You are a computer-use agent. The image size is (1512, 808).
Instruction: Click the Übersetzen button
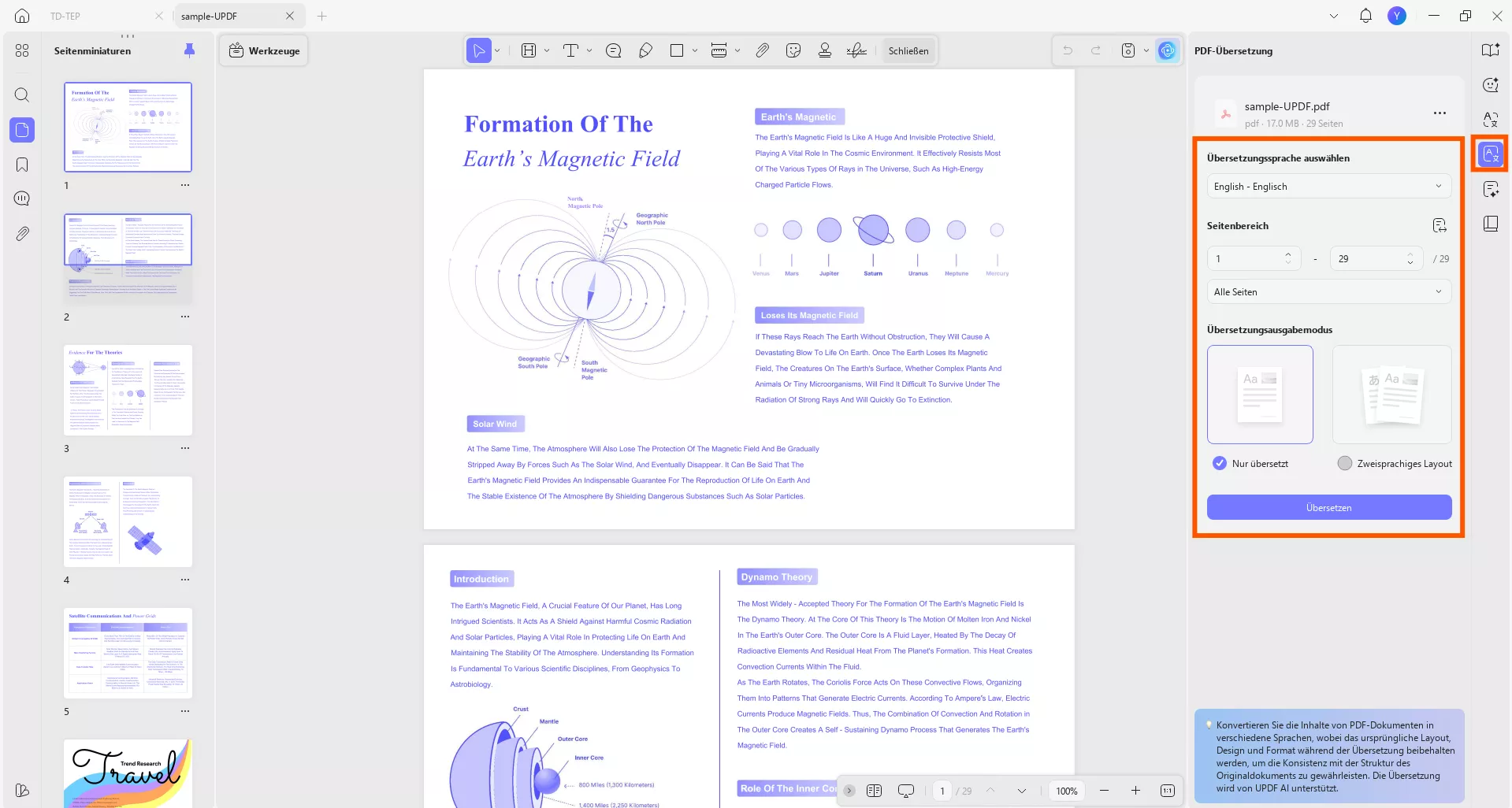point(1329,507)
